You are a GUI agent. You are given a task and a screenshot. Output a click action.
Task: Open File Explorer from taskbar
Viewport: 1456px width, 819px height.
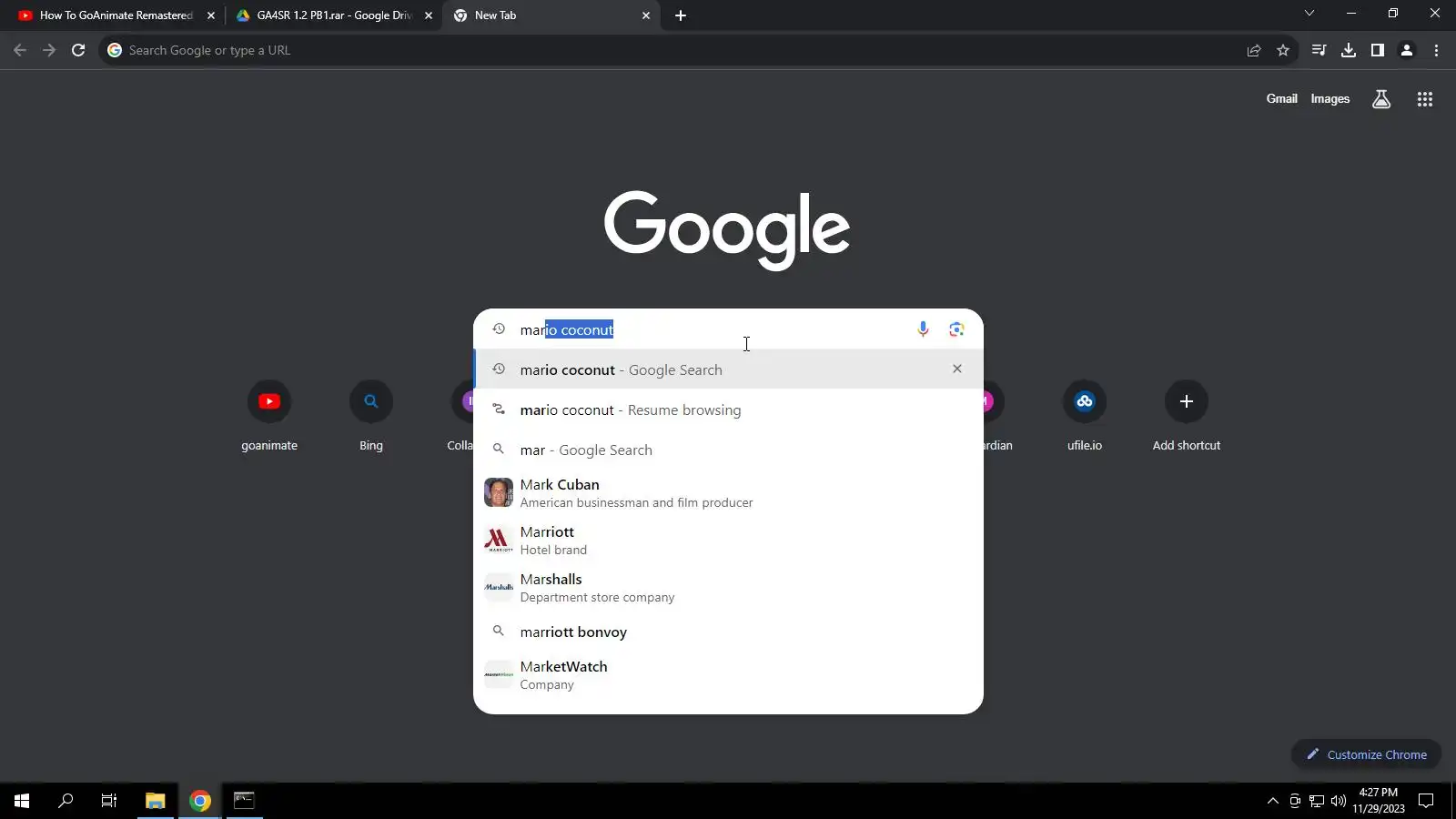(x=156, y=801)
